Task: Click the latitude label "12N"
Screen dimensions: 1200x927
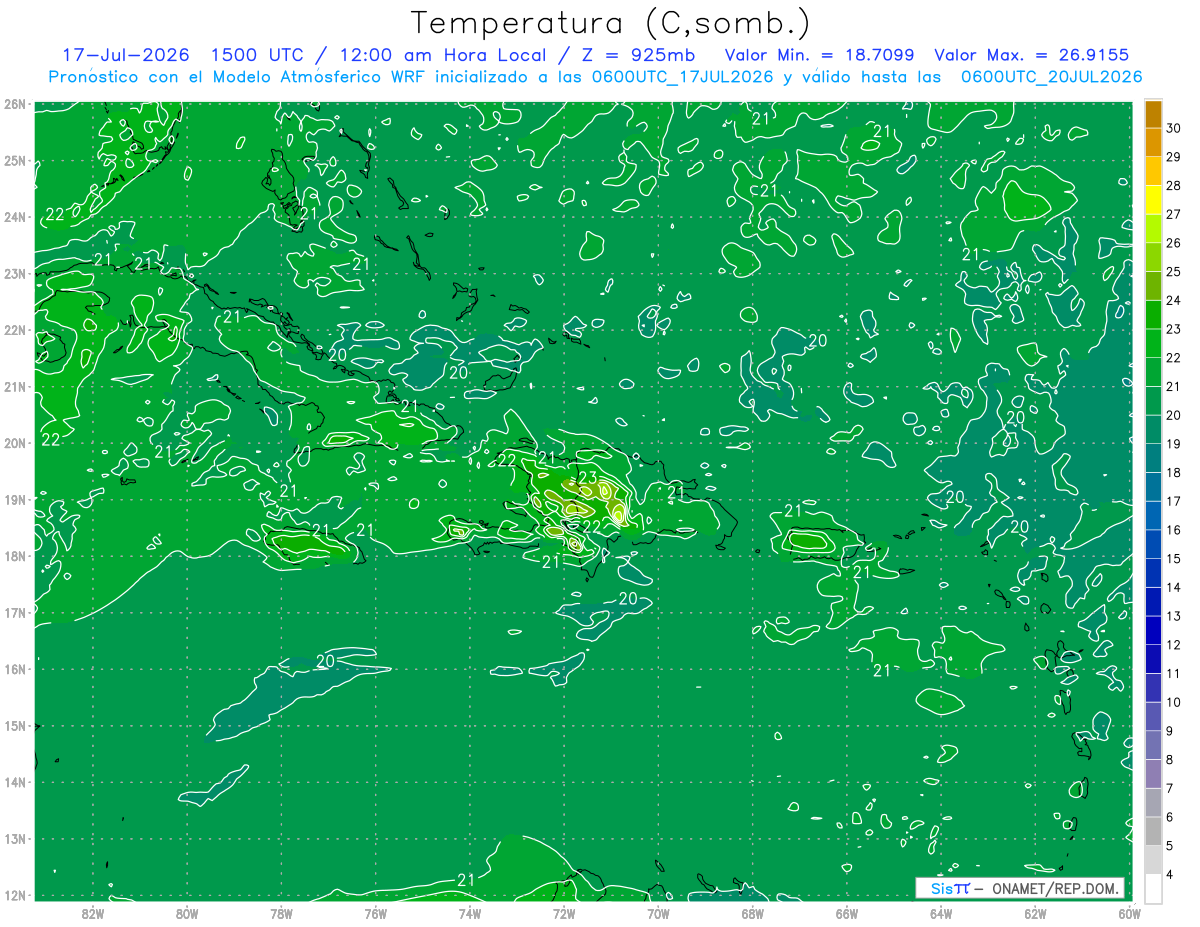Action: tap(14, 895)
